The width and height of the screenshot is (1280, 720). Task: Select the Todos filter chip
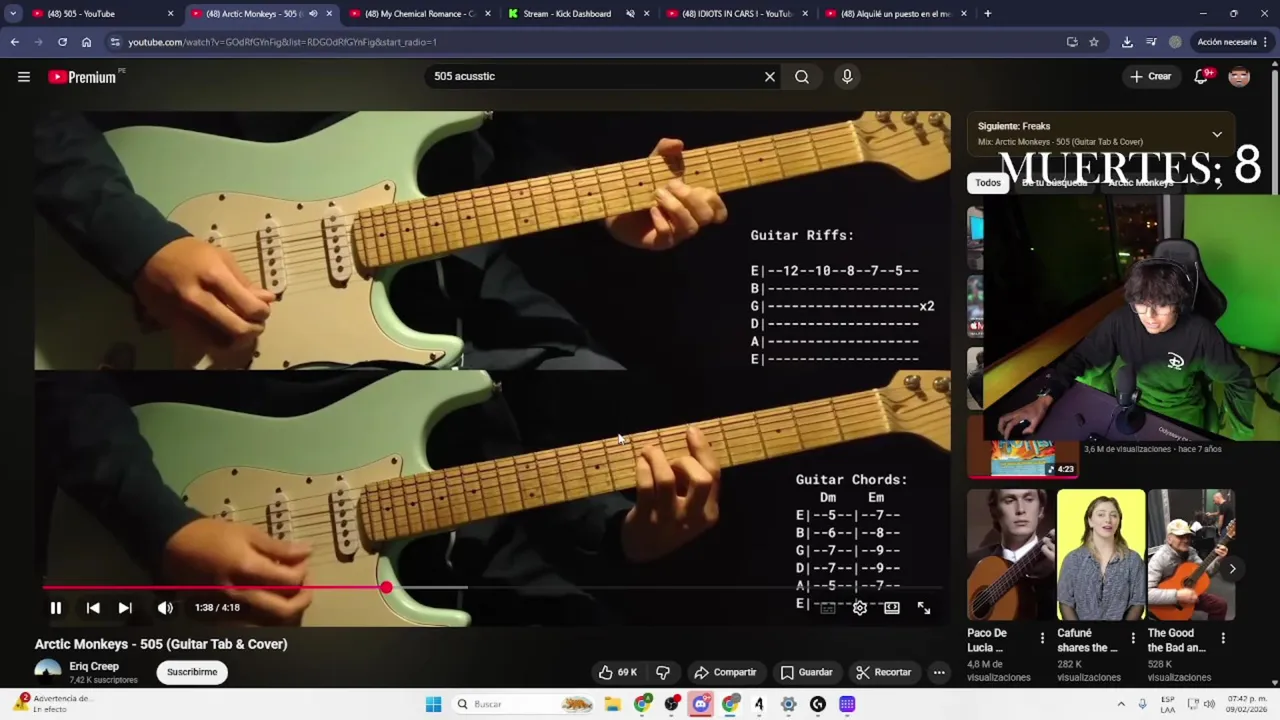(x=988, y=182)
